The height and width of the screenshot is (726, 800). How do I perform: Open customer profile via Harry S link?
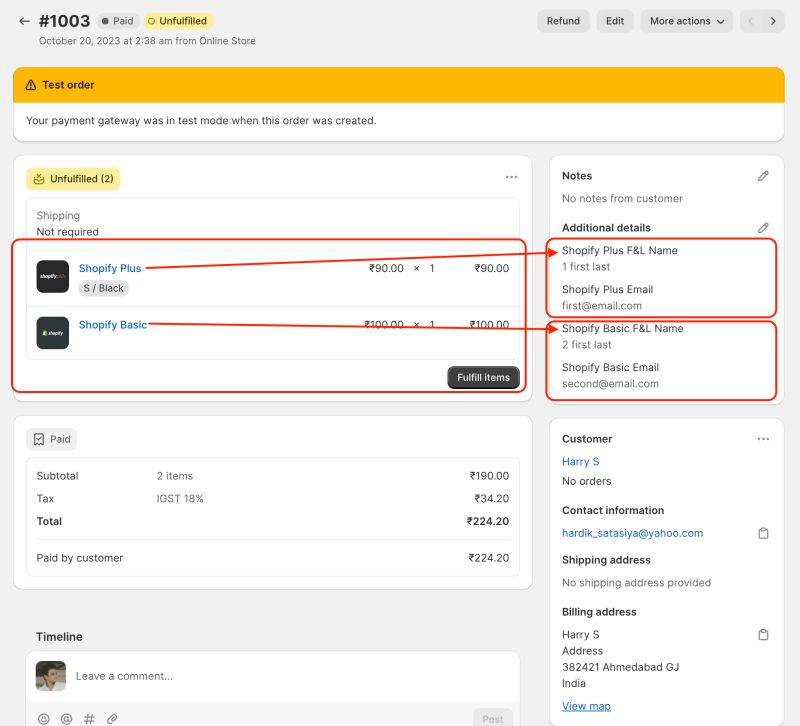(x=580, y=461)
